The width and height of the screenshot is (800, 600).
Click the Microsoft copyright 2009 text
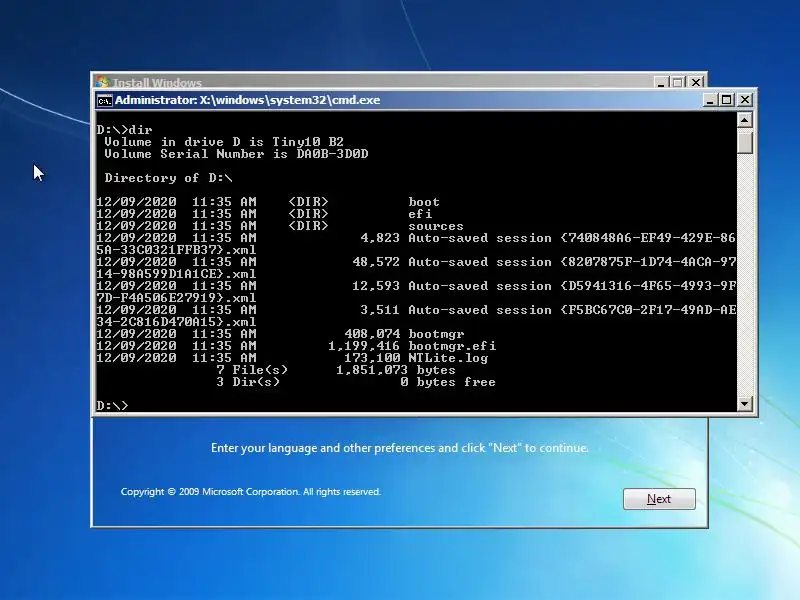[251, 492]
